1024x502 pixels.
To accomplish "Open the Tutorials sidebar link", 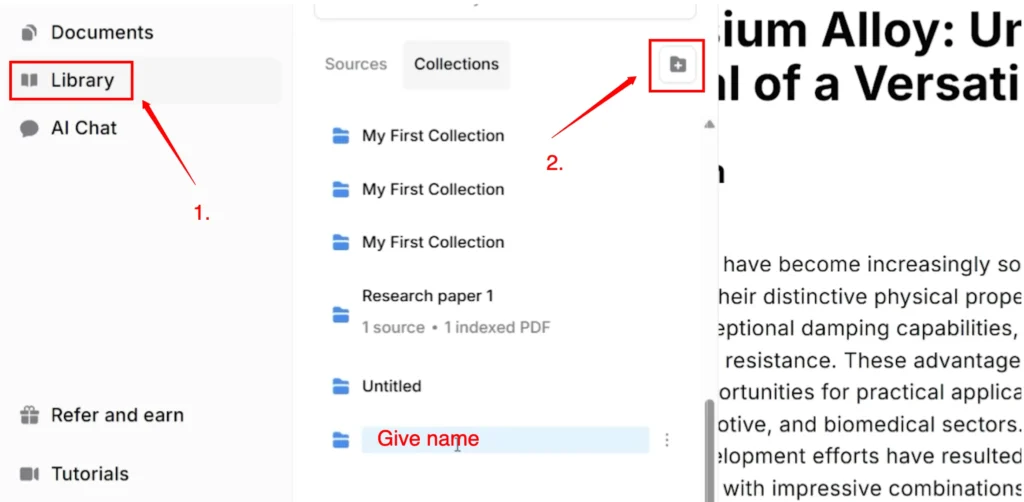I will (x=90, y=474).
